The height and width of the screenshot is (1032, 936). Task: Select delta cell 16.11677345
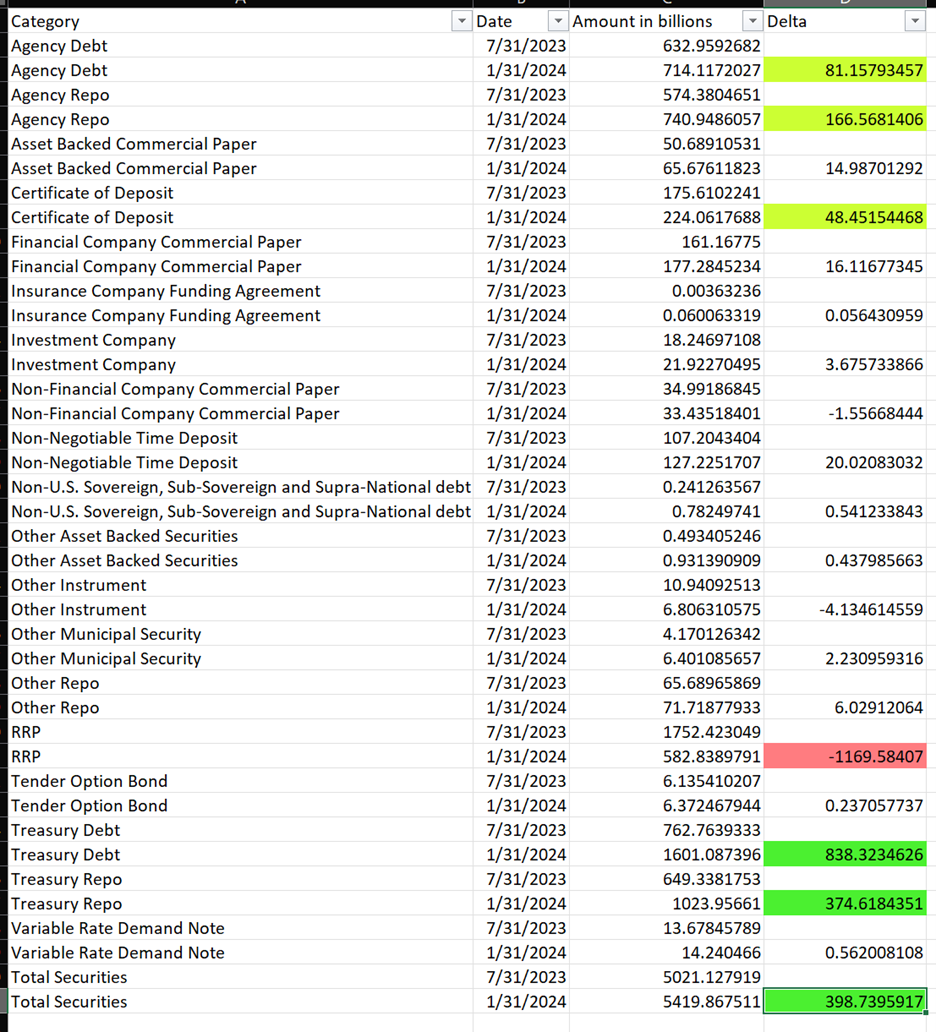pyautogui.click(x=845, y=267)
